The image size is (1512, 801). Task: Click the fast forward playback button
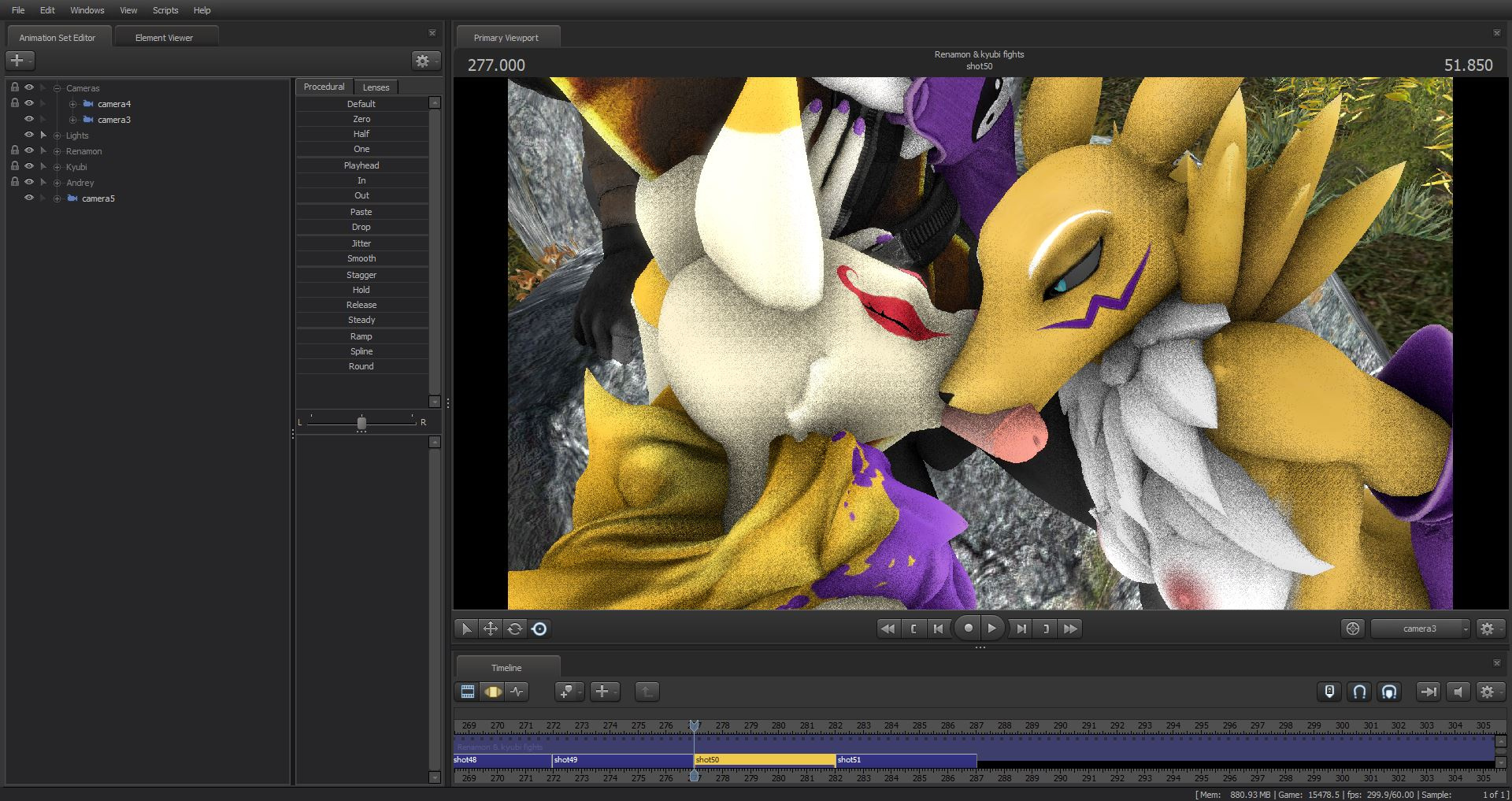(1070, 629)
